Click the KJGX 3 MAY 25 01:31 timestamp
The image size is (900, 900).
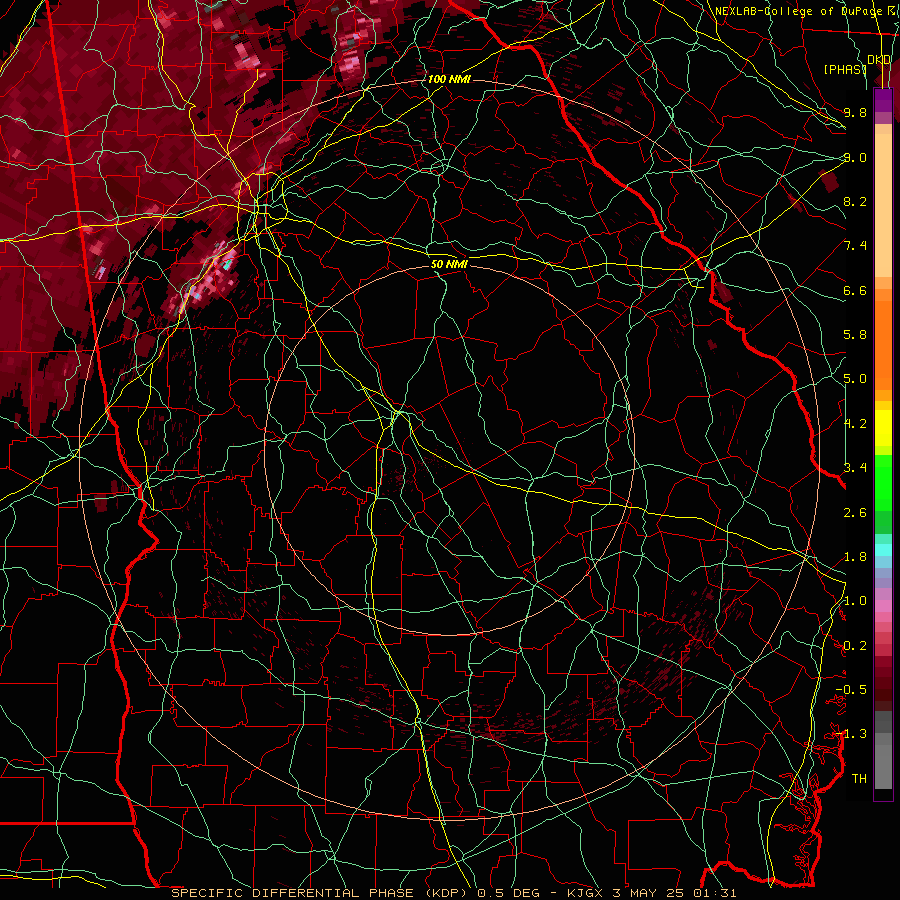pos(651,893)
